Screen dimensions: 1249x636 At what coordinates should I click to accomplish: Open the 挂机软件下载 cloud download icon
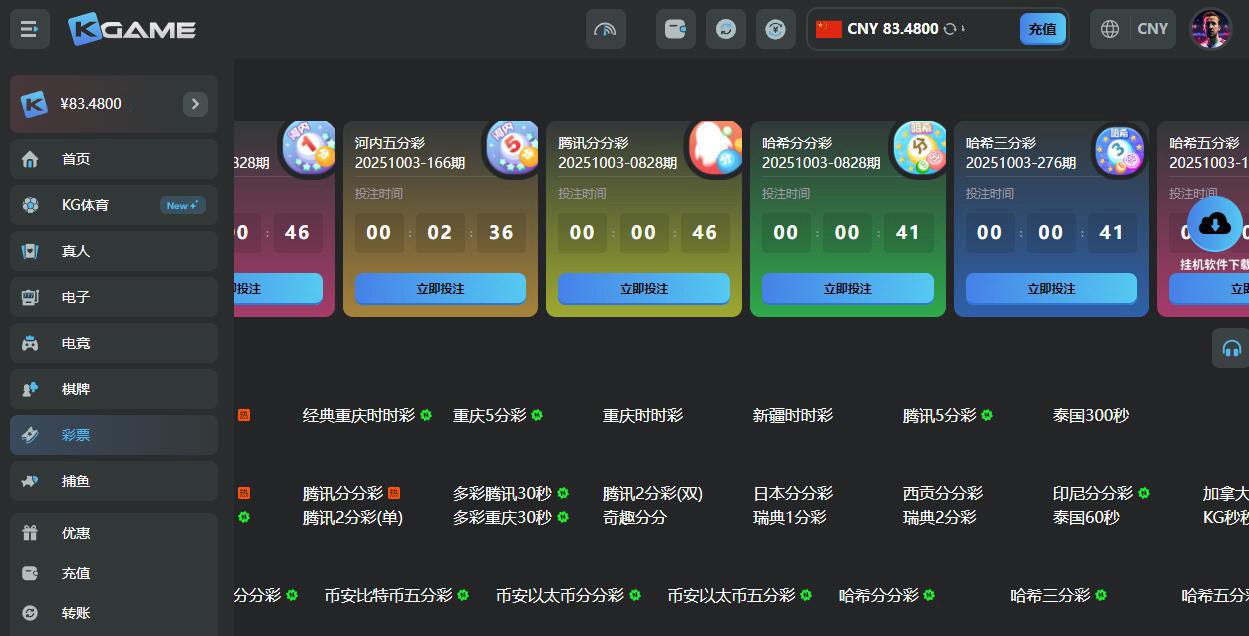click(1215, 223)
